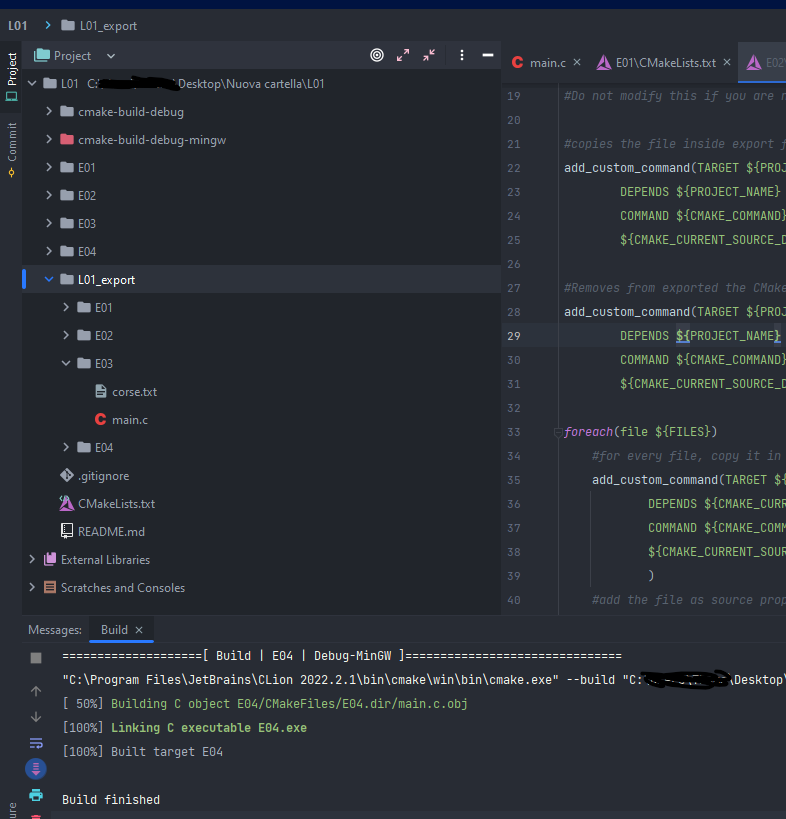Expand E01 inside L01_export
Viewport: 786px width, 819px height.
(66, 307)
